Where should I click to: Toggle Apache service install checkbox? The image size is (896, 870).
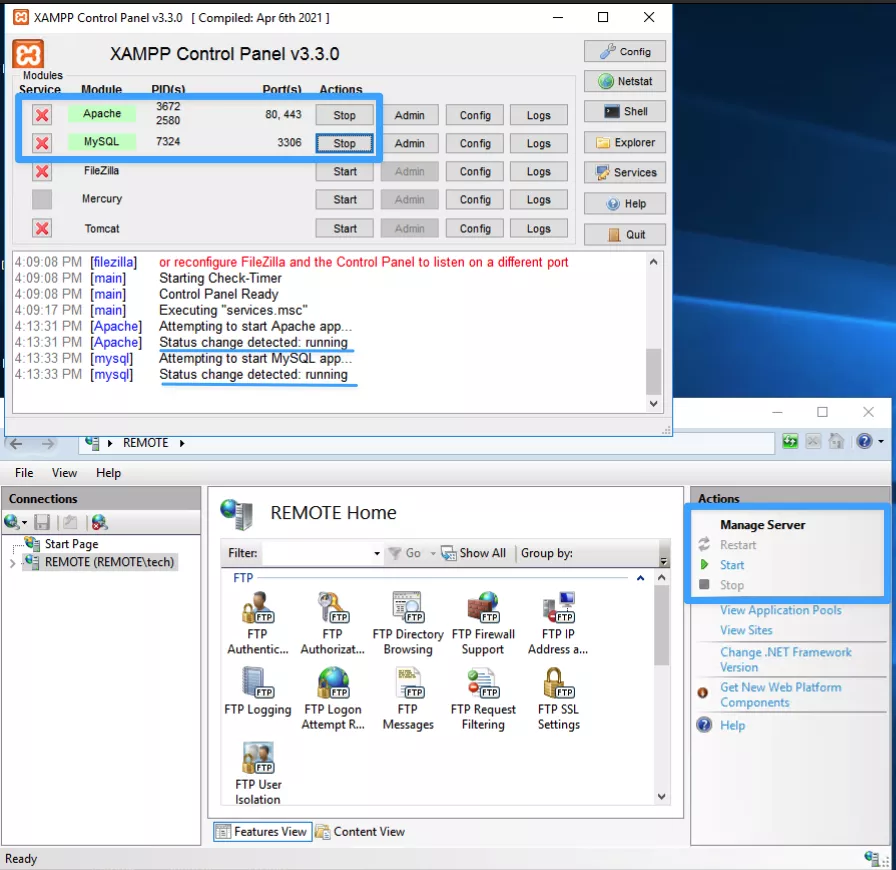pos(42,115)
